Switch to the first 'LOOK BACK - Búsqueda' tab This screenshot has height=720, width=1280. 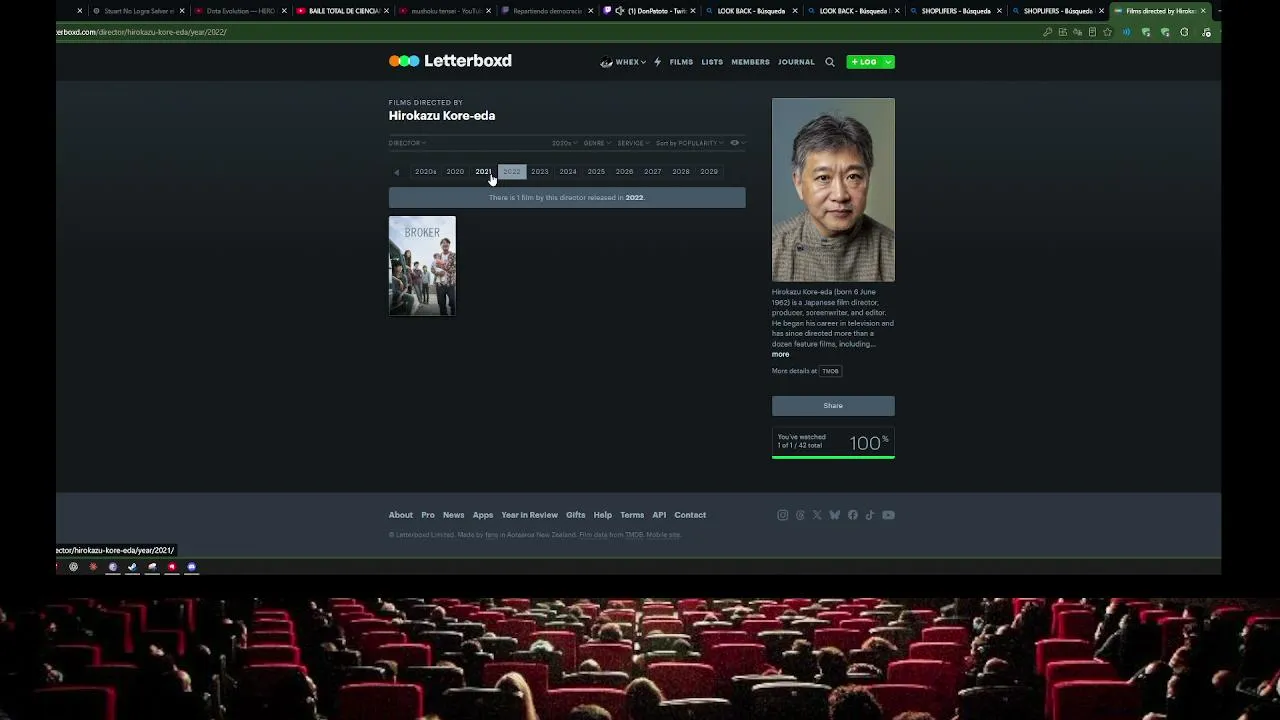click(750, 11)
